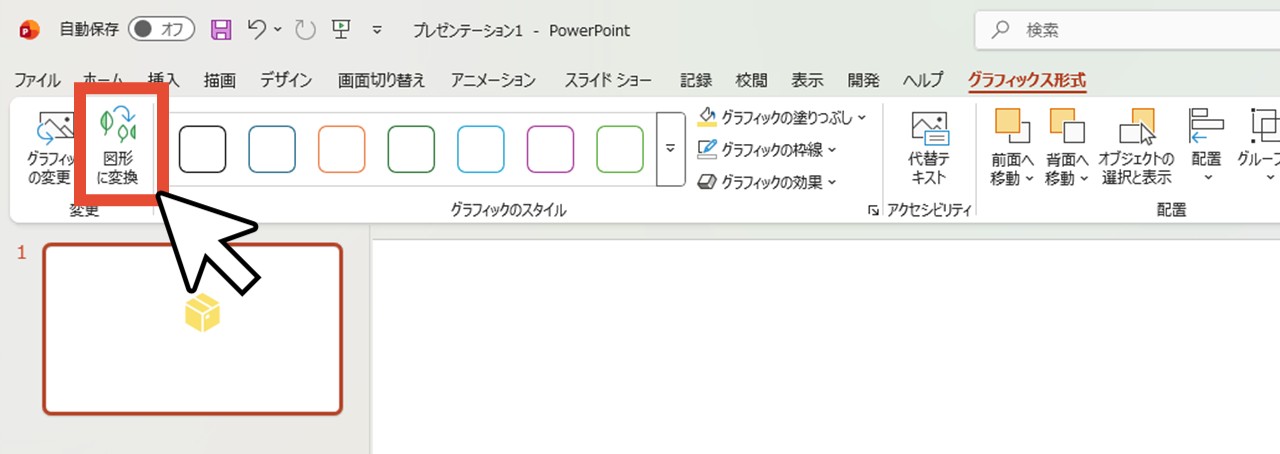Select the Graphics Format (グラフィックス形式) tab
Image resolution: width=1280 pixels, height=454 pixels.
point(1026,80)
